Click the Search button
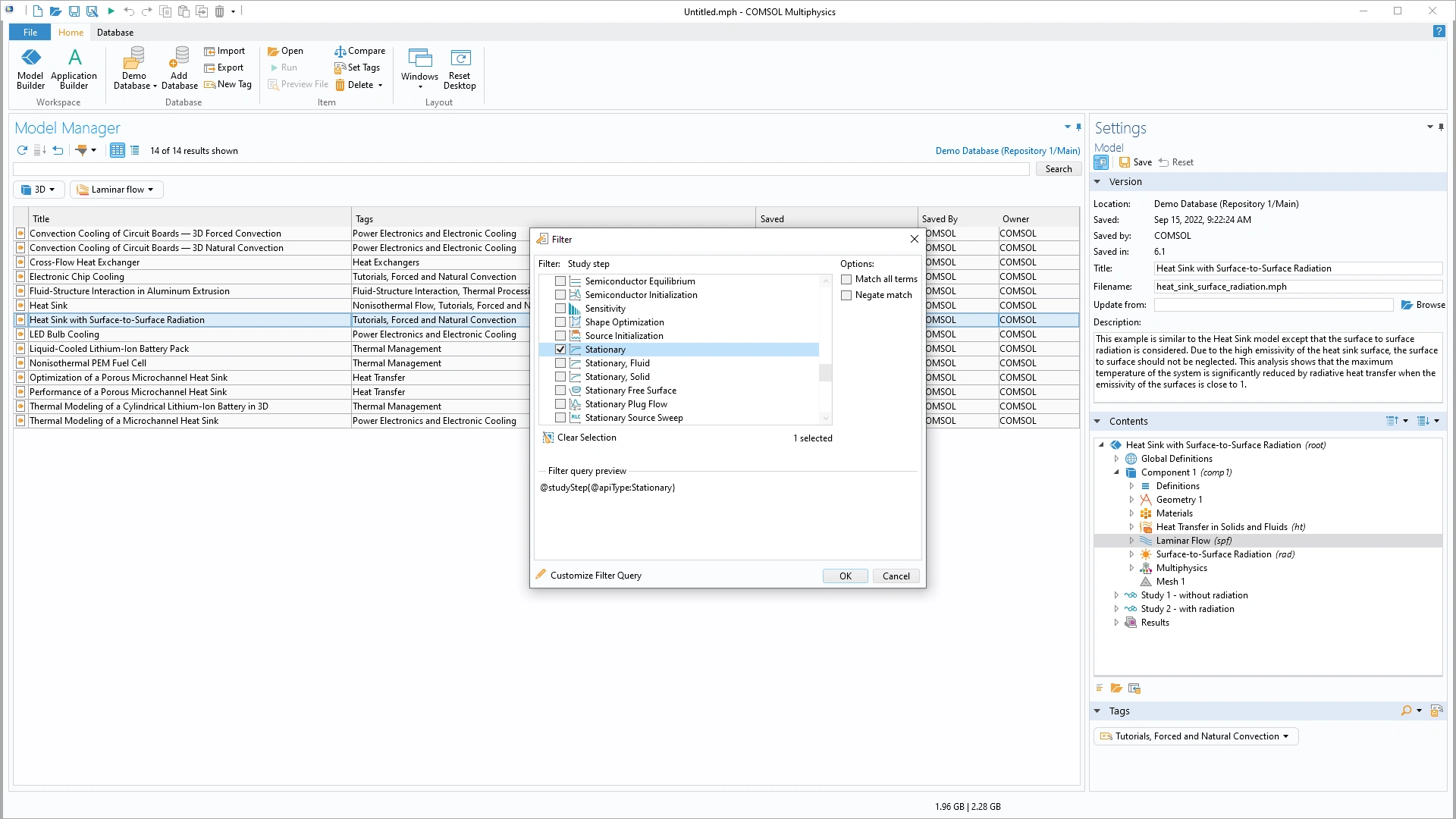This screenshot has height=819, width=1456. pos(1058,169)
